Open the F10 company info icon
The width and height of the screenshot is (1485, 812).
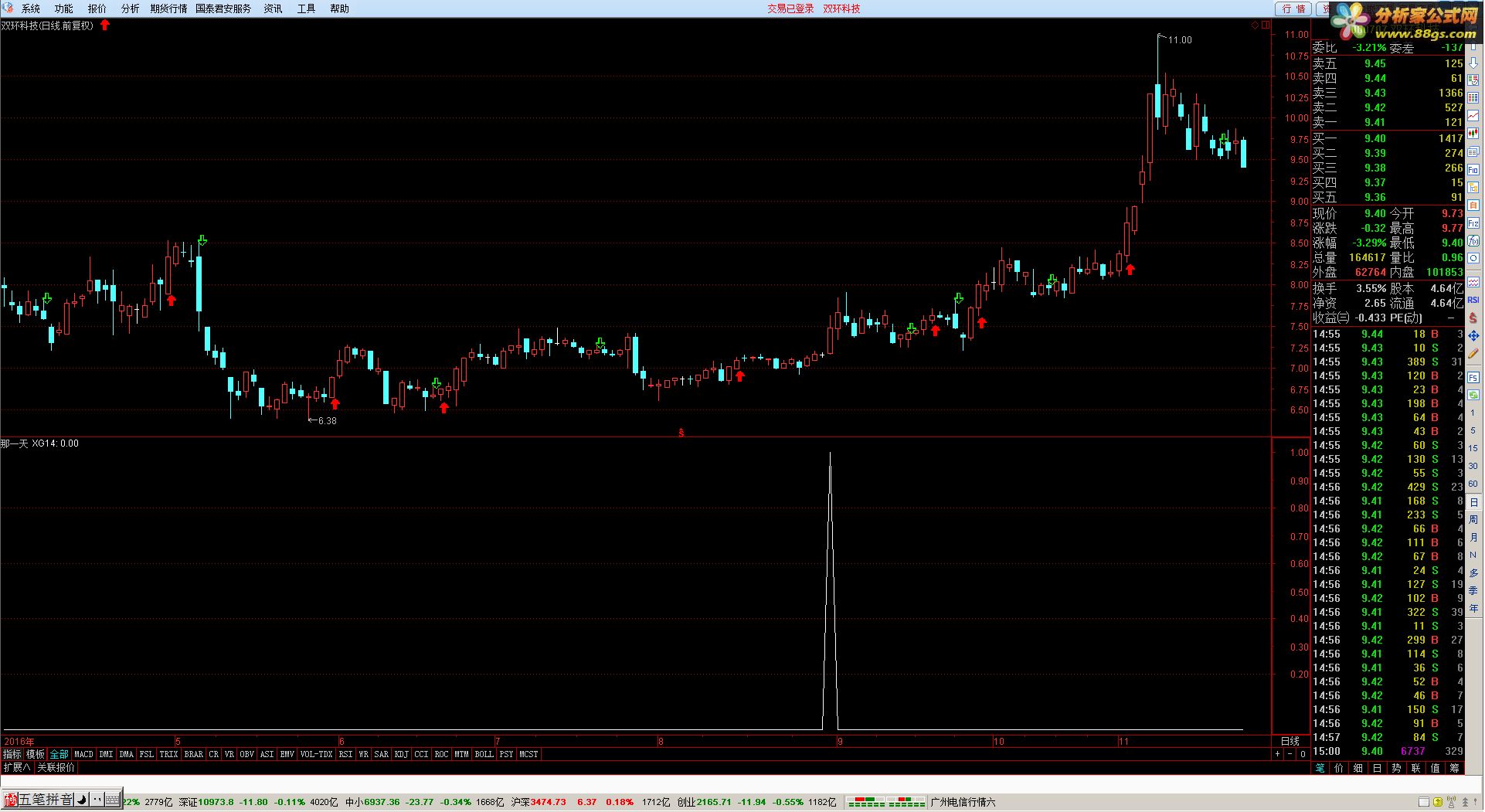point(1473,170)
